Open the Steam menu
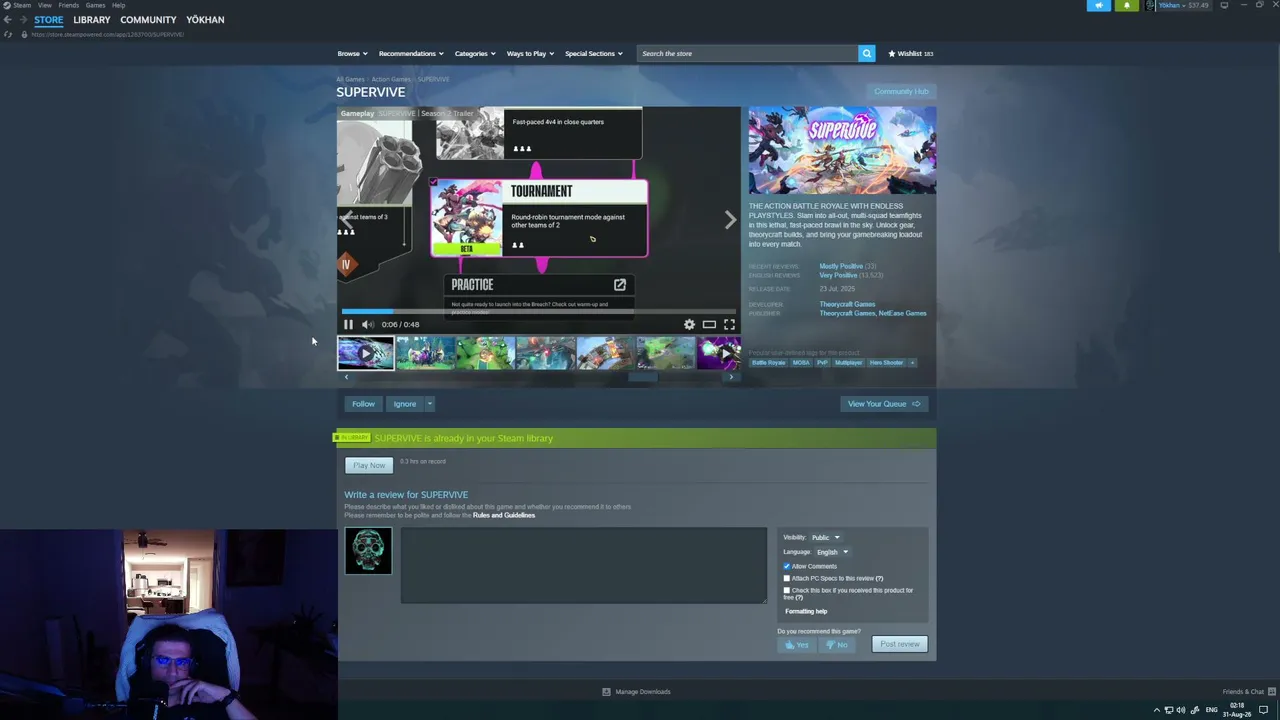This screenshot has width=1280, height=720. (22, 5)
